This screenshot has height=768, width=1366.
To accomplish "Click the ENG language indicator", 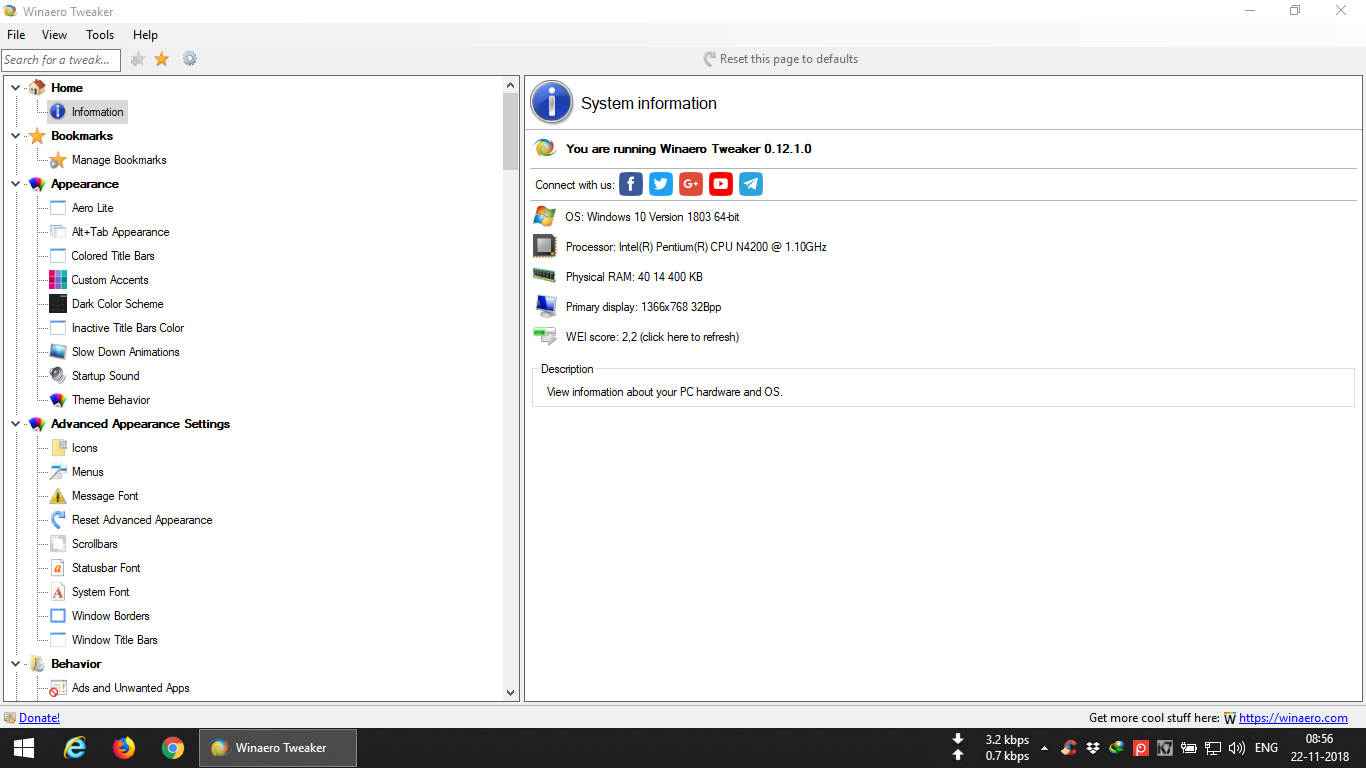I will point(1266,748).
